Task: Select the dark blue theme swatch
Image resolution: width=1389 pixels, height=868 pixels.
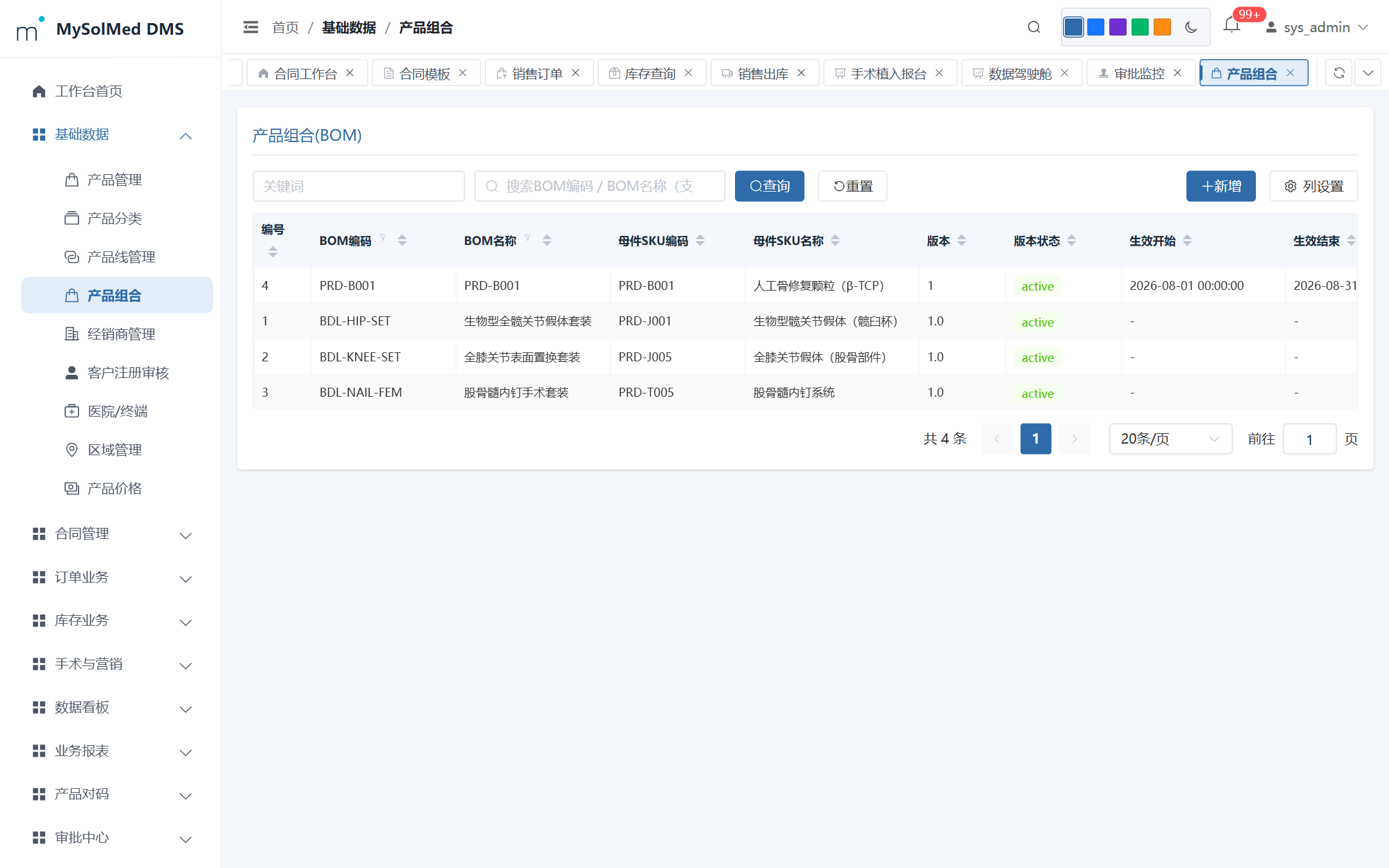Action: (1073, 27)
